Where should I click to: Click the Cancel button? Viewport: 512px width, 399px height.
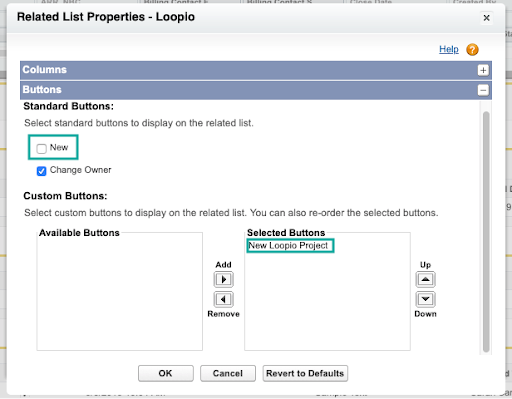tap(228, 373)
